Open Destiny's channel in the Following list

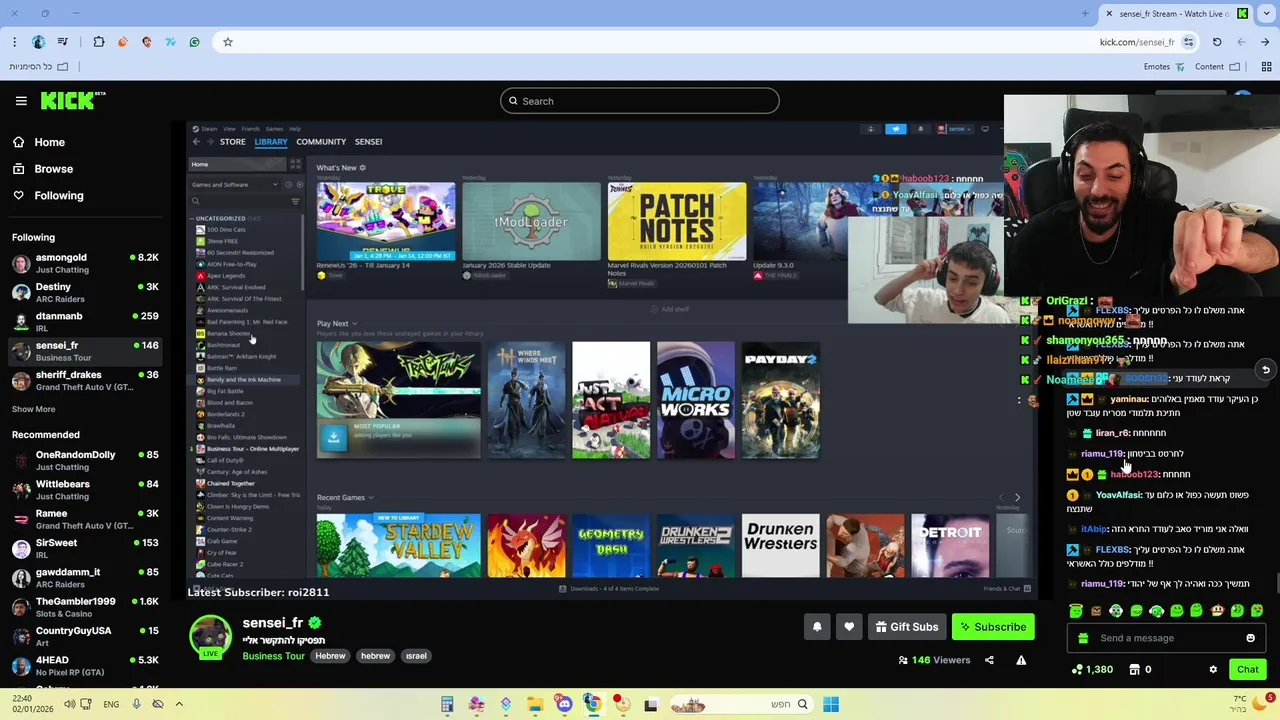pos(84,293)
